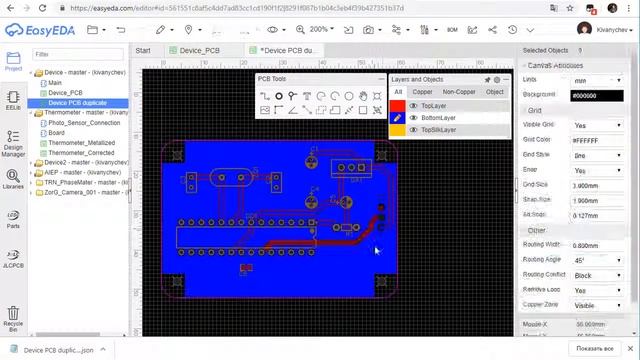The width and height of the screenshot is (640, 360).
Task: Open the History clock icon
Action: (x=512, y=30)
